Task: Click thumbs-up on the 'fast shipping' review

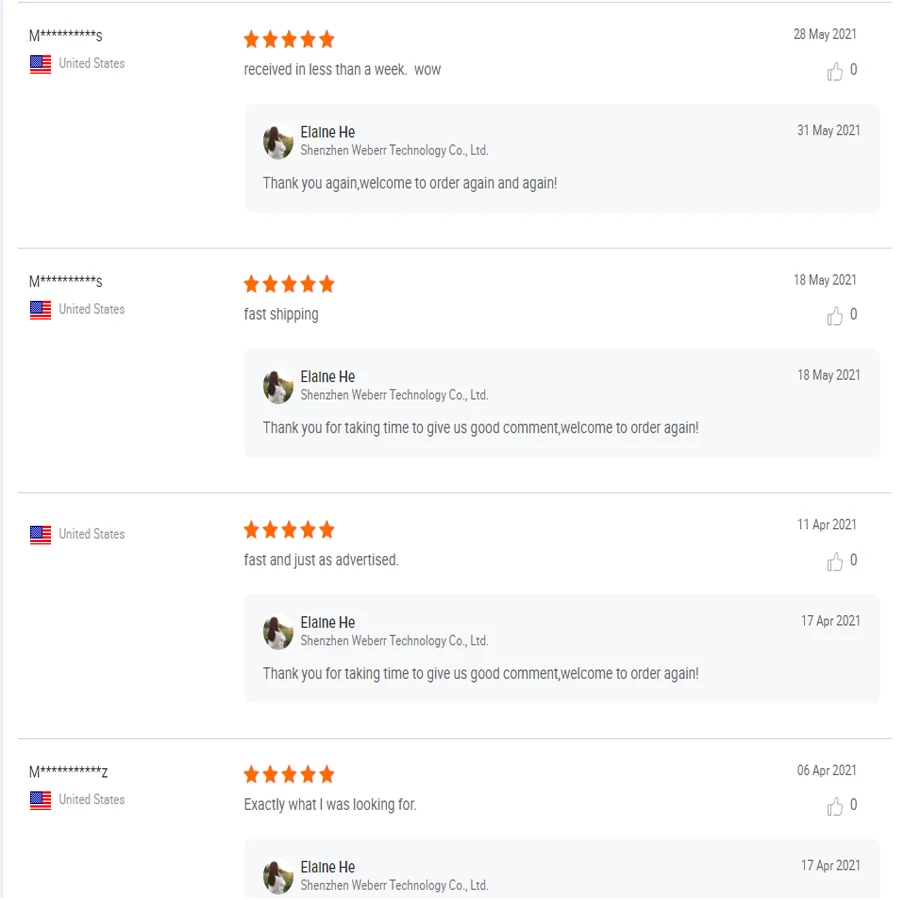Action: pyautogui.click(x=835, y=316)
